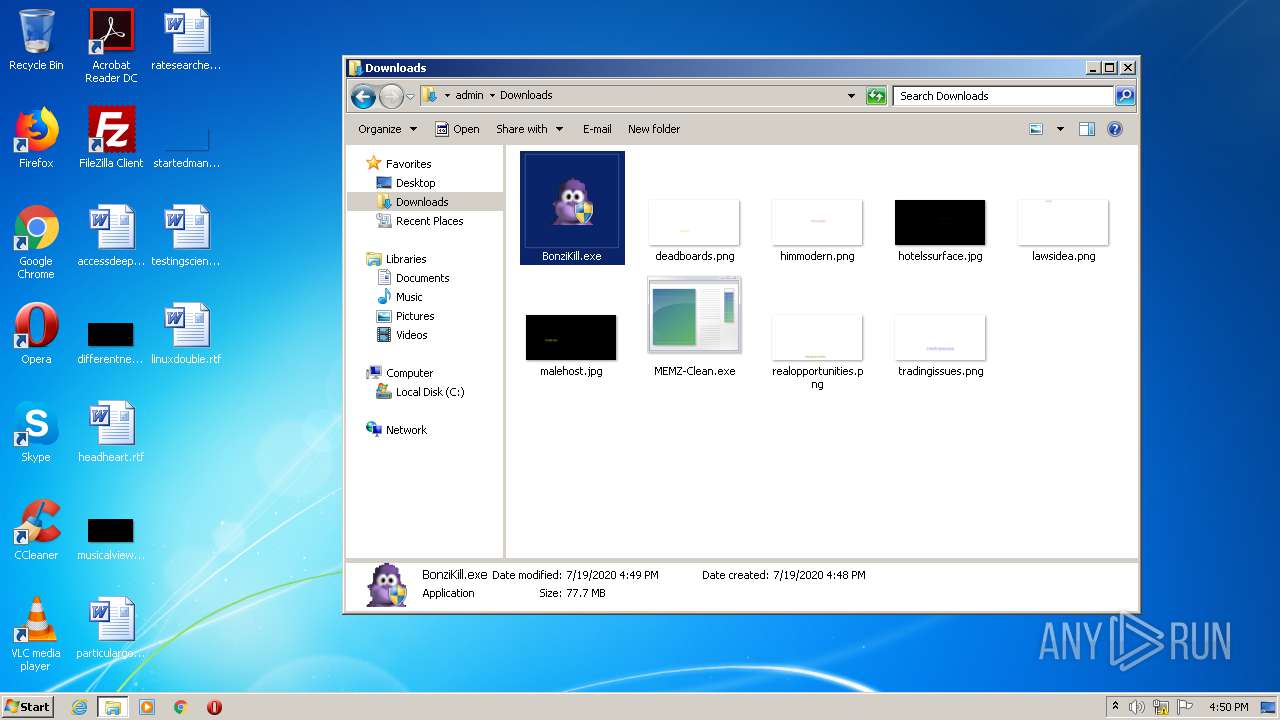This screenshot has height=720, width=1280.
Task: Select BonziKill.exe file in Downloads
Action: pyautogui.click(x=572, y=208)
